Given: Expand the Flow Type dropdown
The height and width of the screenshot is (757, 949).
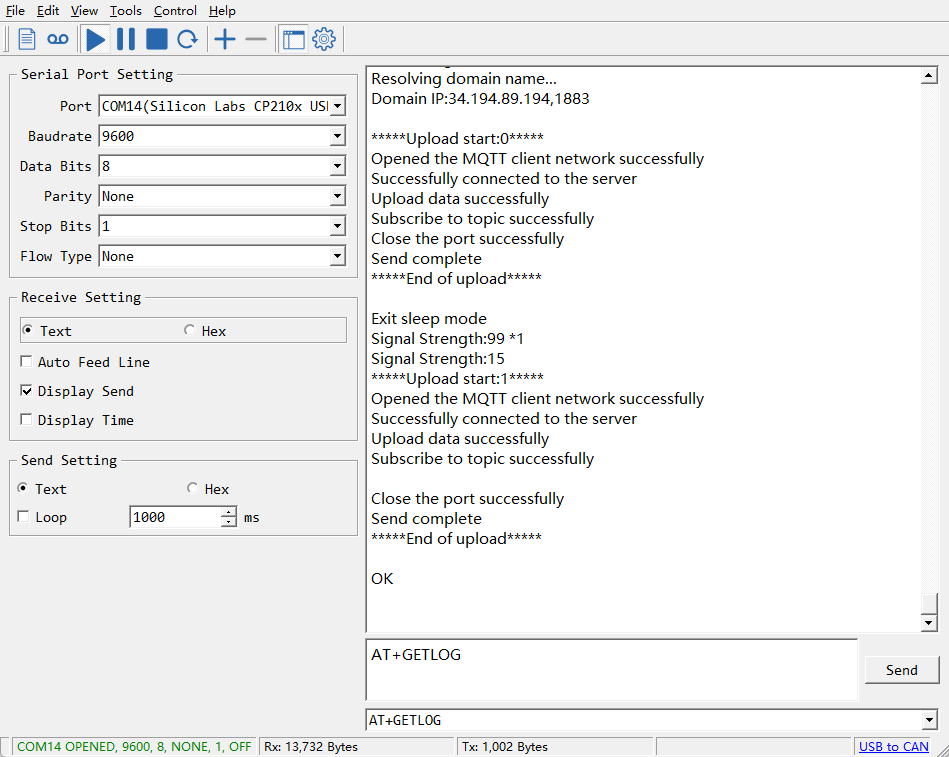Looking at the screenshot, I should 338,257.
